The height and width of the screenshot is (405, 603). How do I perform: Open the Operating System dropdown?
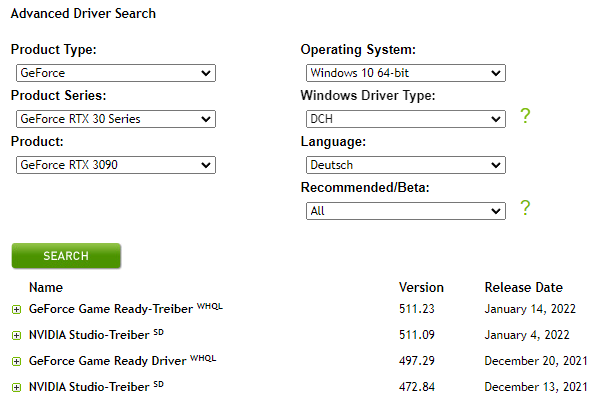click(x=406, y=73)
